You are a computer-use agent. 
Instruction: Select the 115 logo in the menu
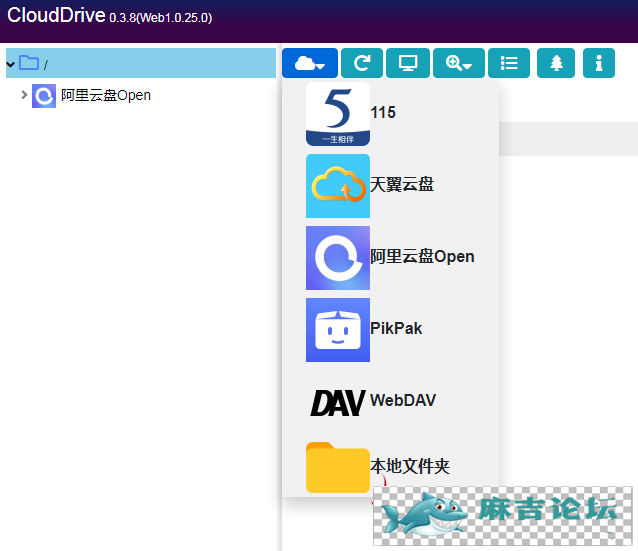[x=338, y=114]
